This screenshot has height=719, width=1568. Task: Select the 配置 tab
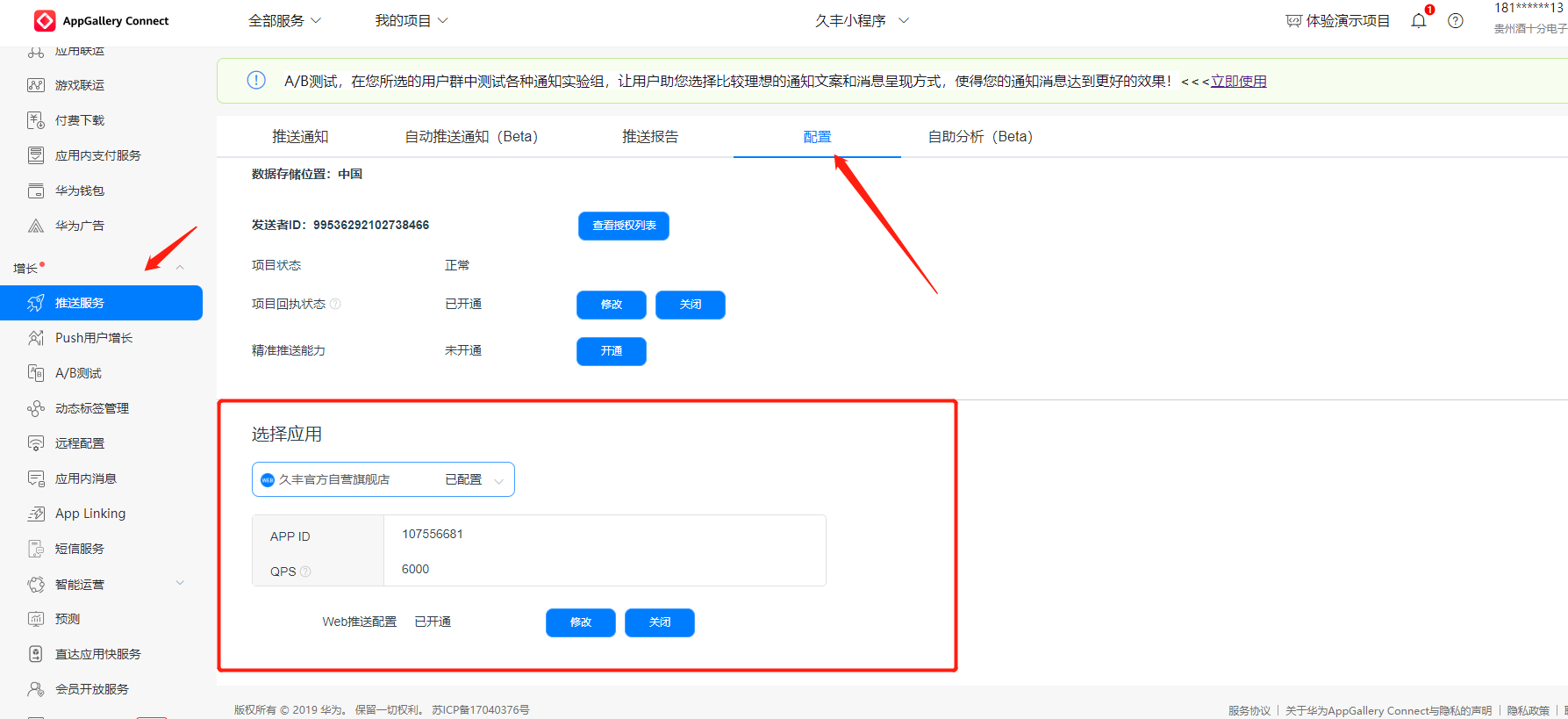[817, 137]
